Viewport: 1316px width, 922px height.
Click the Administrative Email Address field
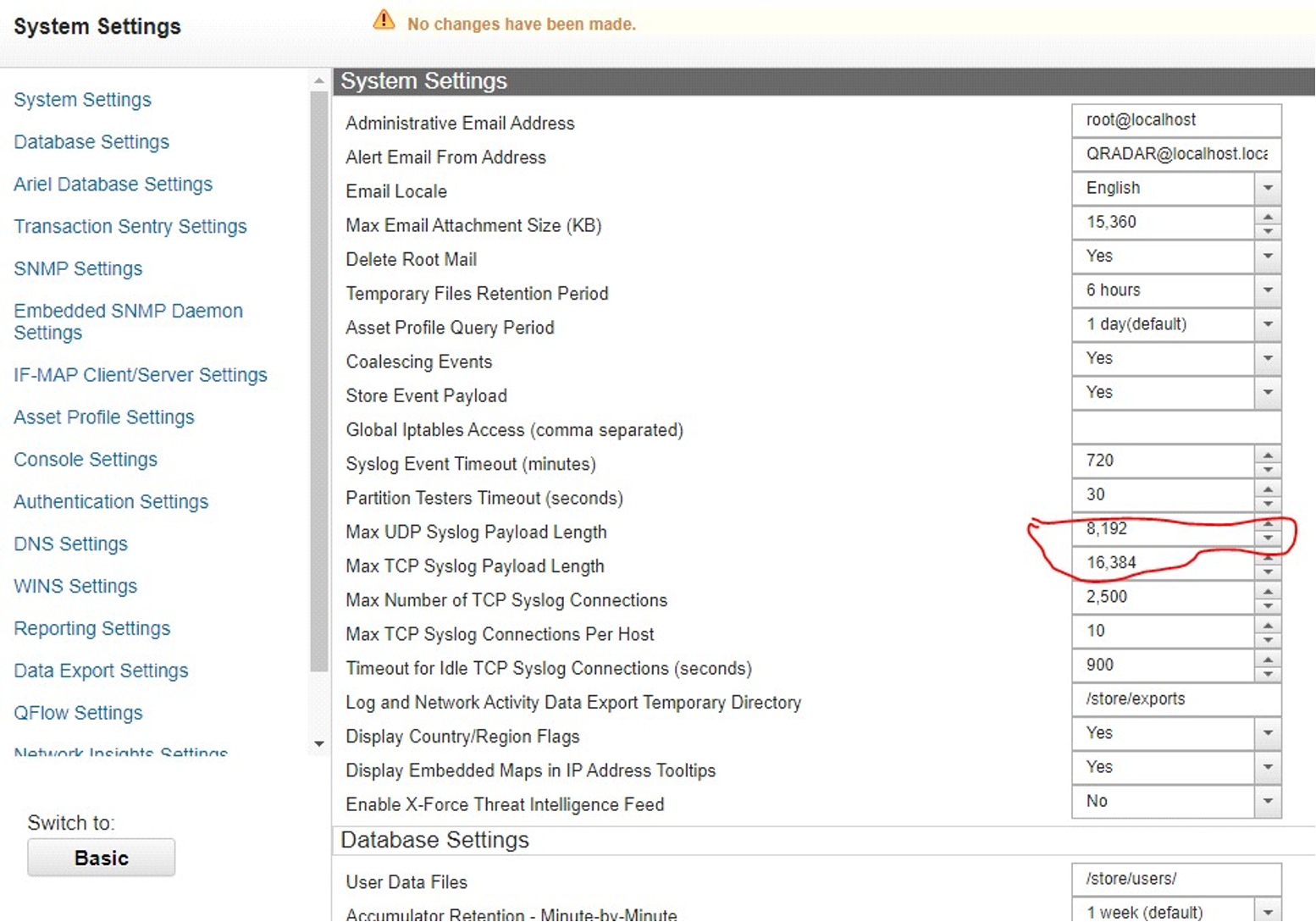click(x=1175, y=120)
